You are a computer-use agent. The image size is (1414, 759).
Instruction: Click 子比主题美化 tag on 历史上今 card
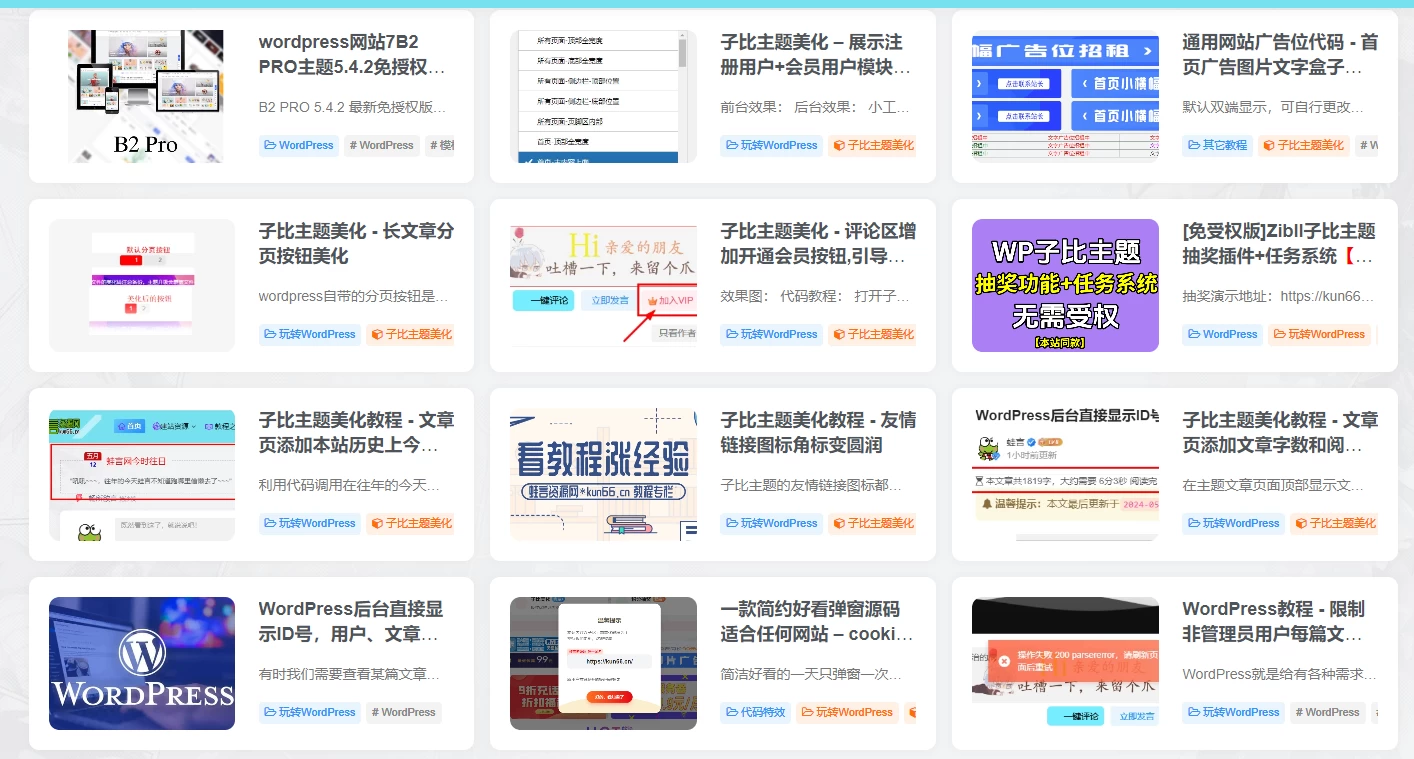[410, 523]
